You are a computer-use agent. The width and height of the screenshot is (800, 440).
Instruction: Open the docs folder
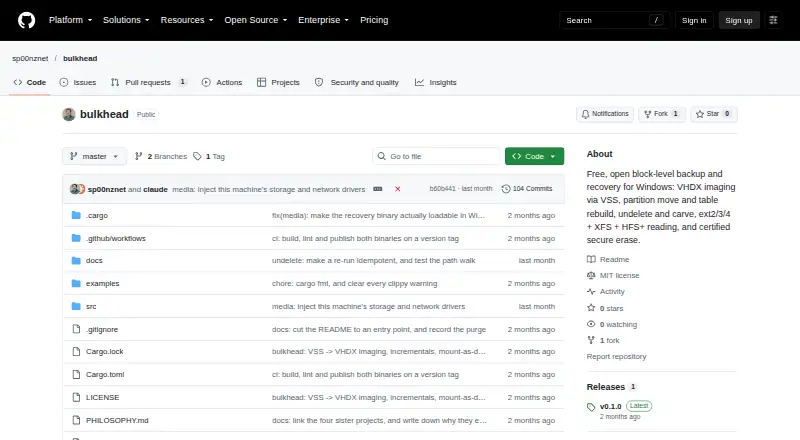[94, 260]
